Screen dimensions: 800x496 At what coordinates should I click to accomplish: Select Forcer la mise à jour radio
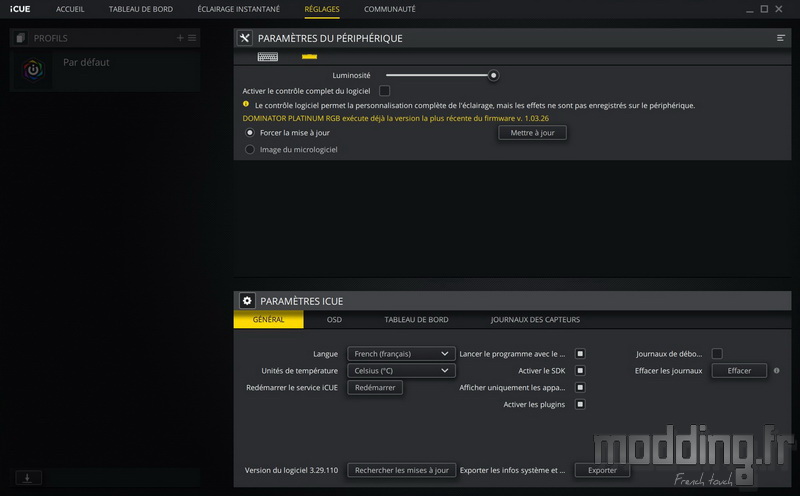pos(249,133)
